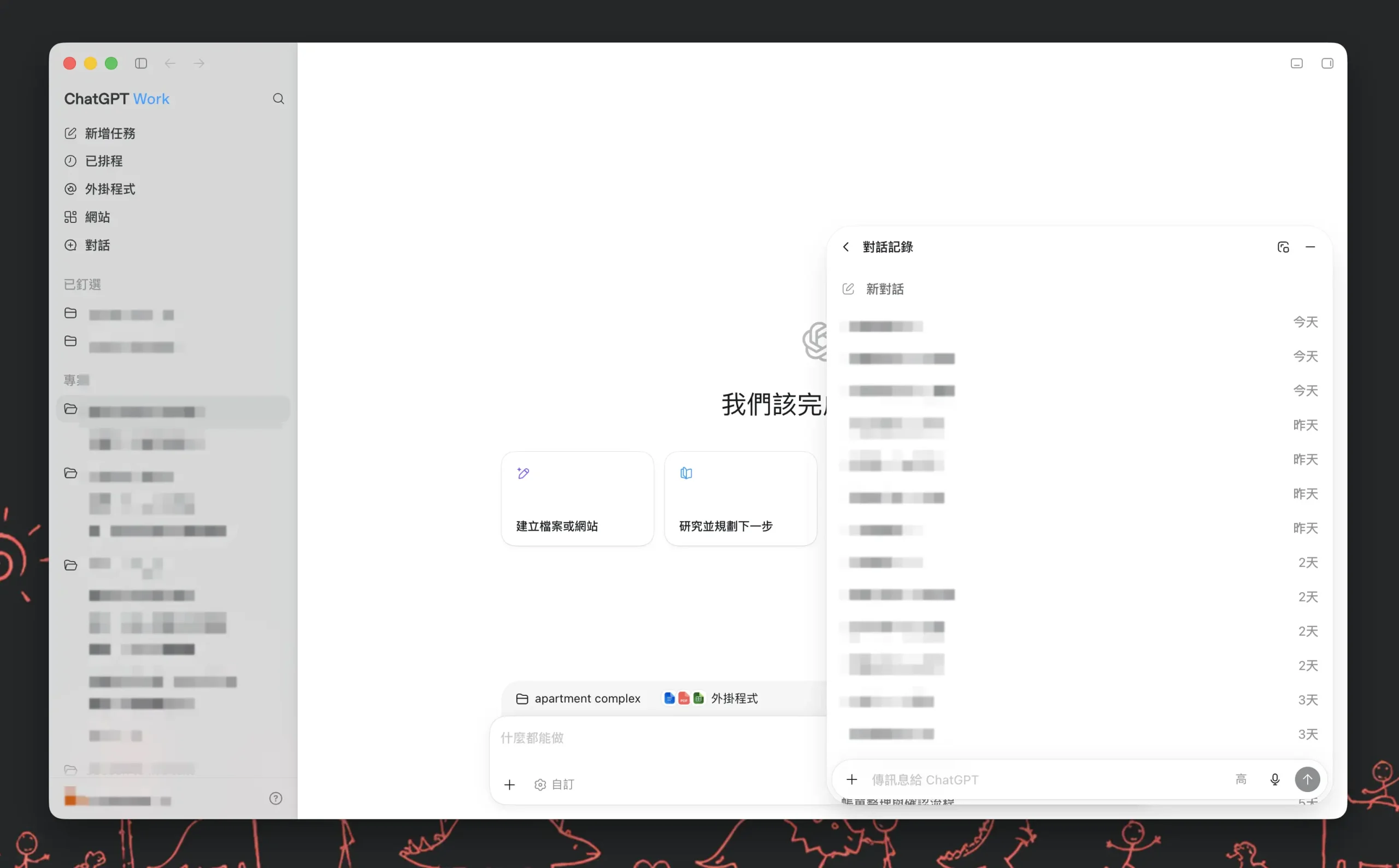This screenshot has width=1399, height=868.
Task: Open the last conversation dated 3天
Action: tap(1080, 734)
